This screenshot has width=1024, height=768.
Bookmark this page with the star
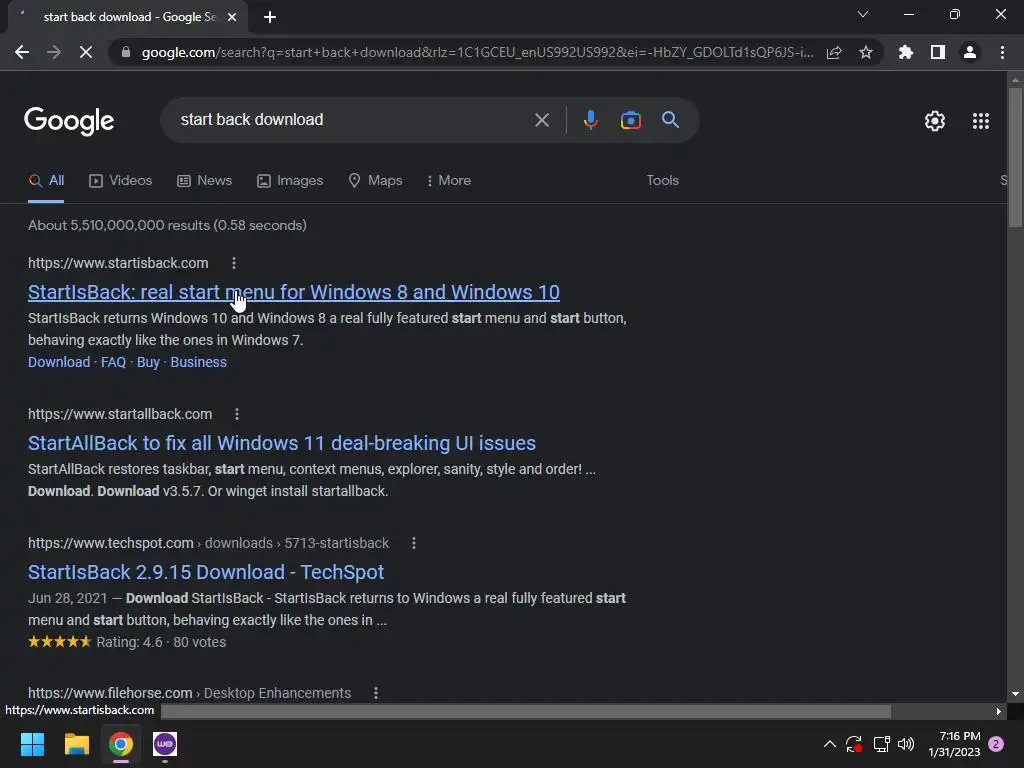[866, 52]
